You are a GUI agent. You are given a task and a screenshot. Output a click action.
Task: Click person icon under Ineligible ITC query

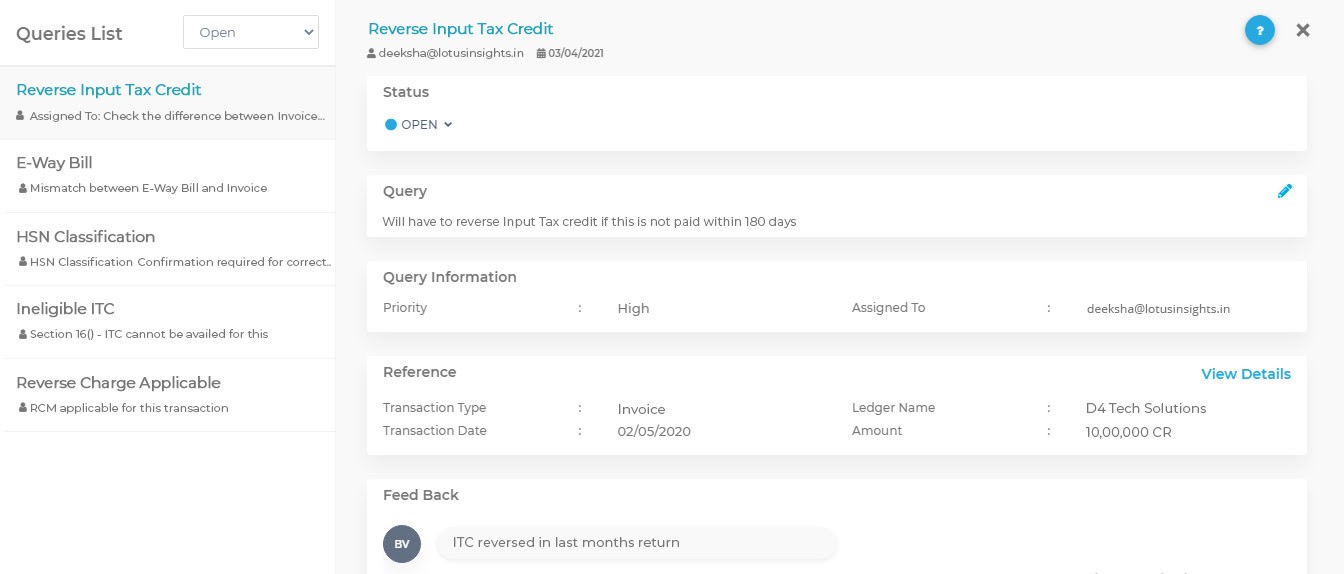point(22,334)
